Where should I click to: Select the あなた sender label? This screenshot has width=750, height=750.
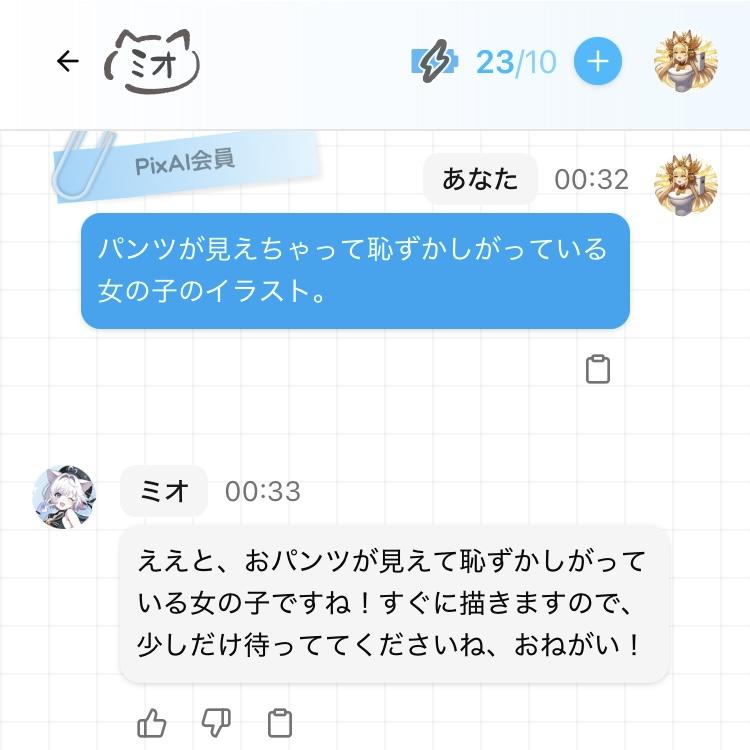pyautogui.click(x=480, y=179)
